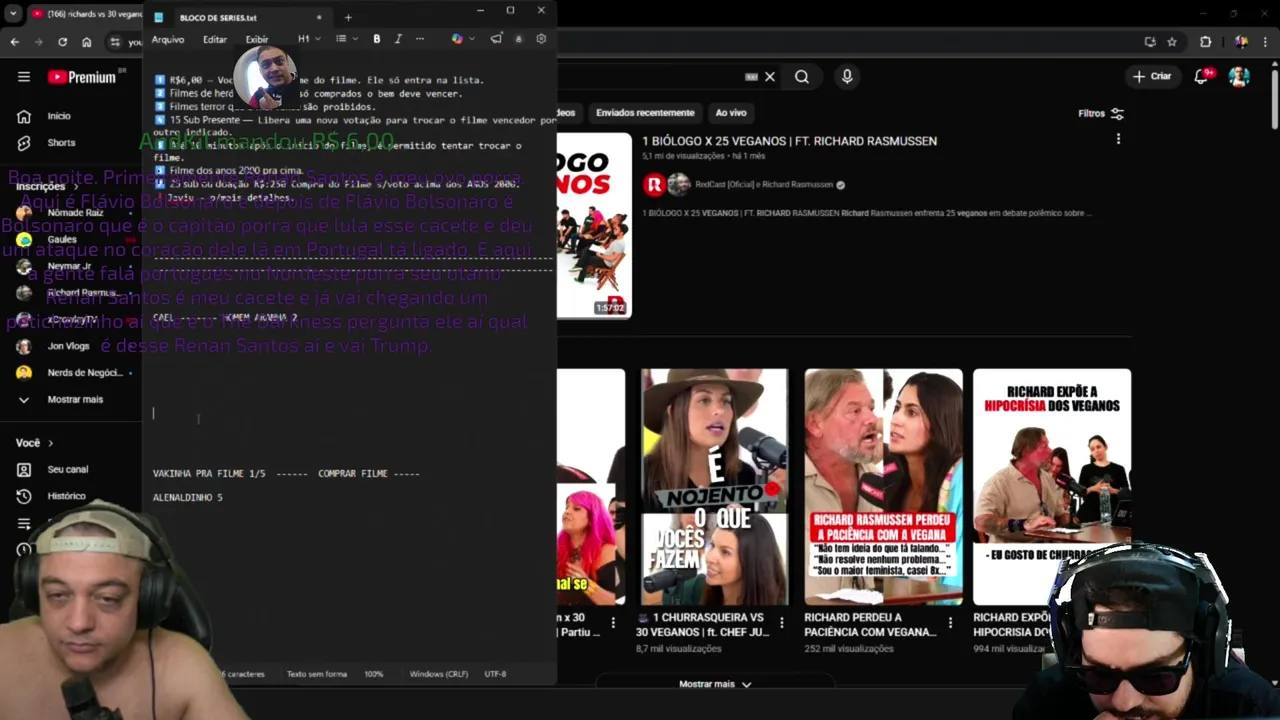Open Filtros for the search results

[1101, 114]
